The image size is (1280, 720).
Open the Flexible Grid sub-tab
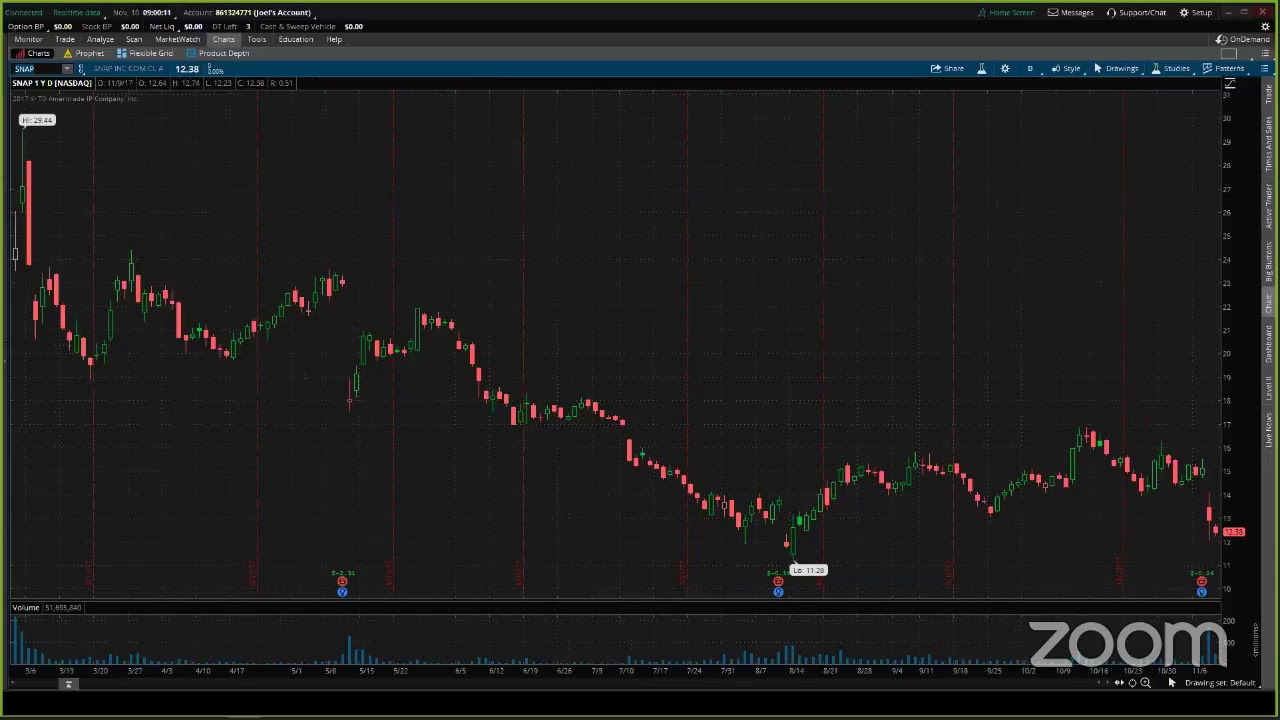[145, 53]
